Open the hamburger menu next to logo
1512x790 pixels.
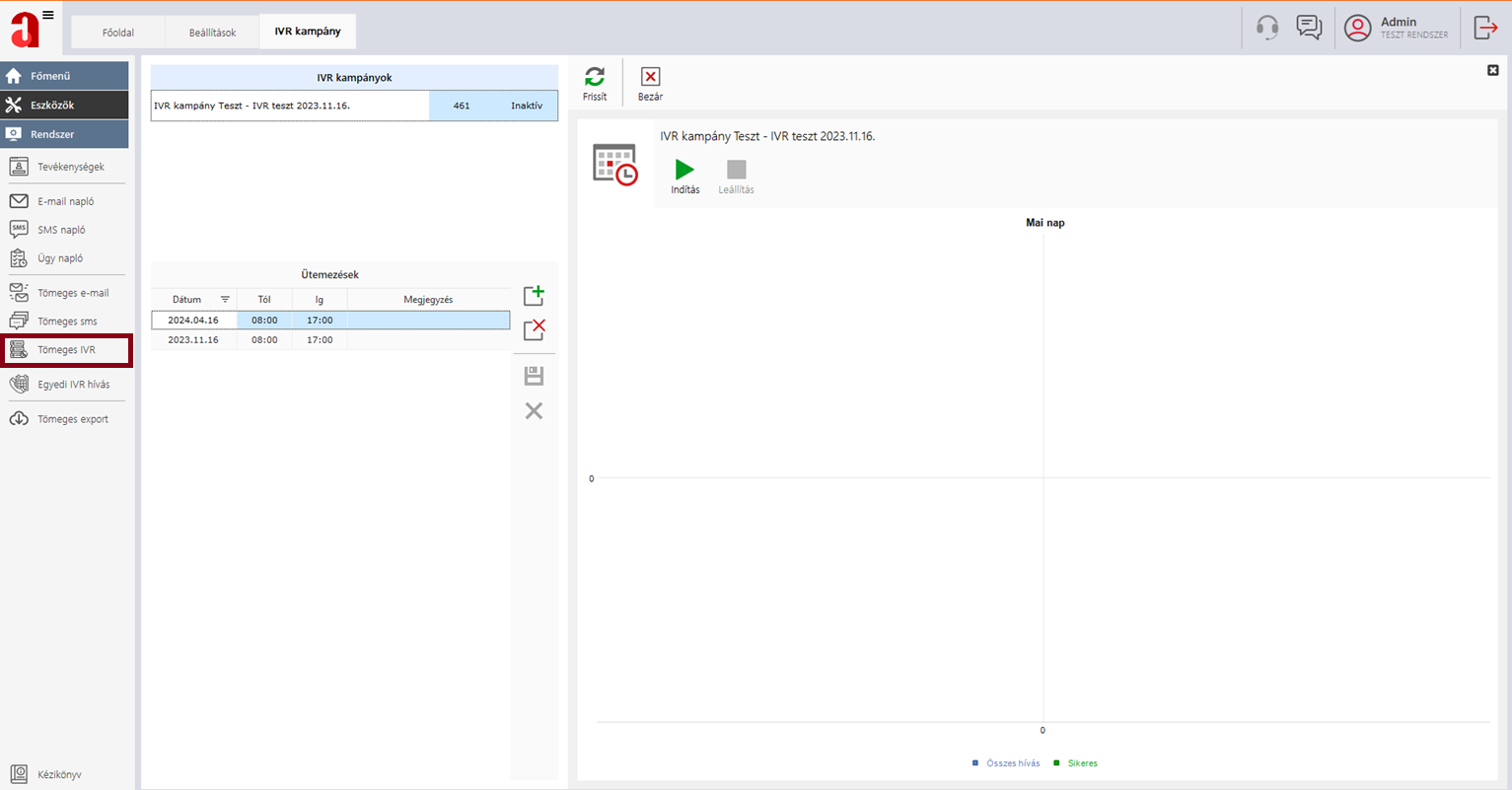click(x=48, y=15)
